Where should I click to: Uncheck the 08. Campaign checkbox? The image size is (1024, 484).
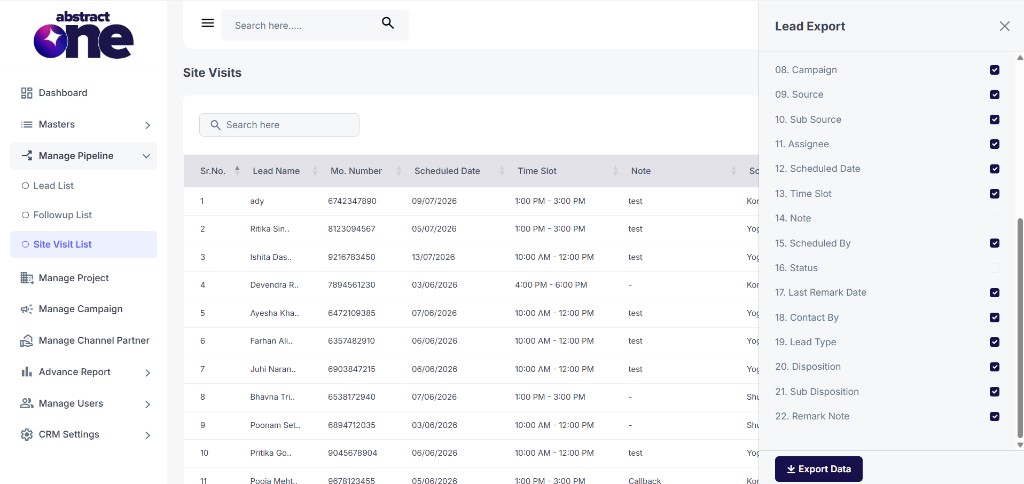click(994, 70)
